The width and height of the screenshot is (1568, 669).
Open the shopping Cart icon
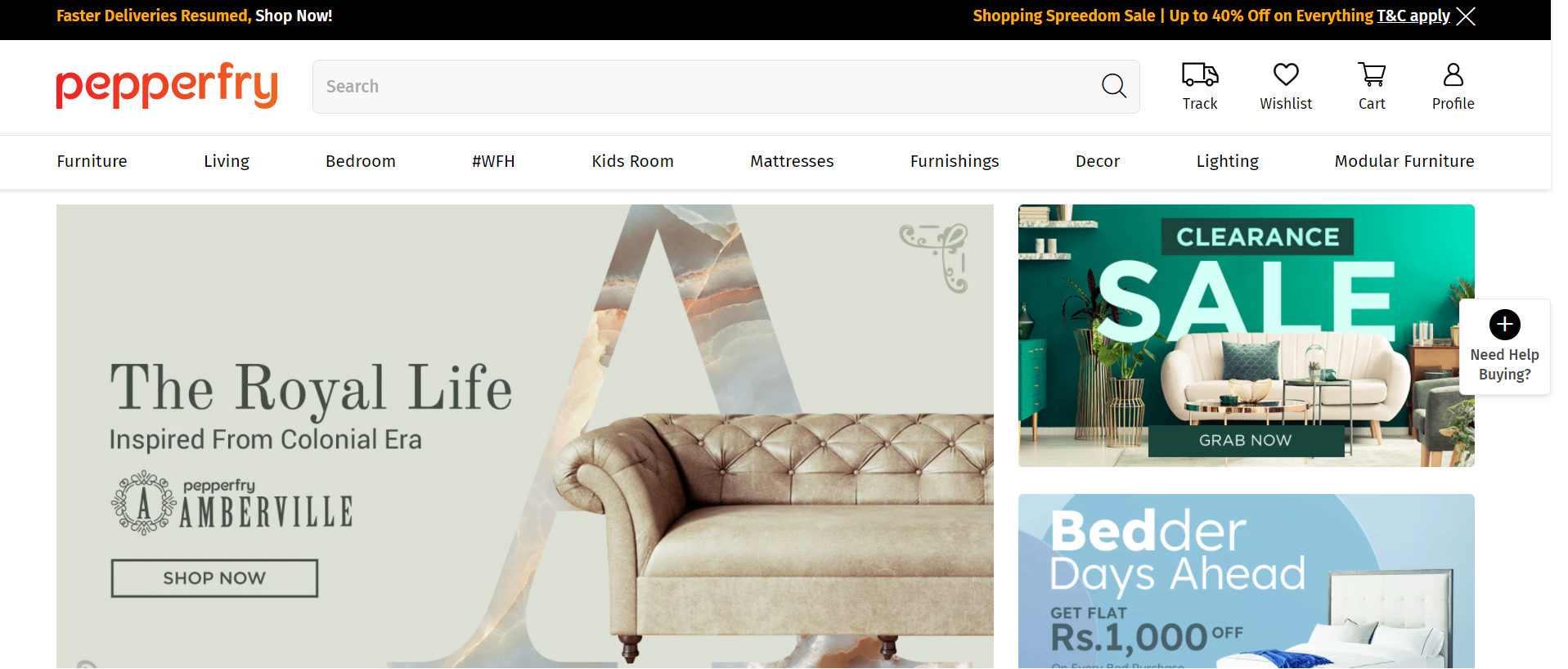point(1372,74)
